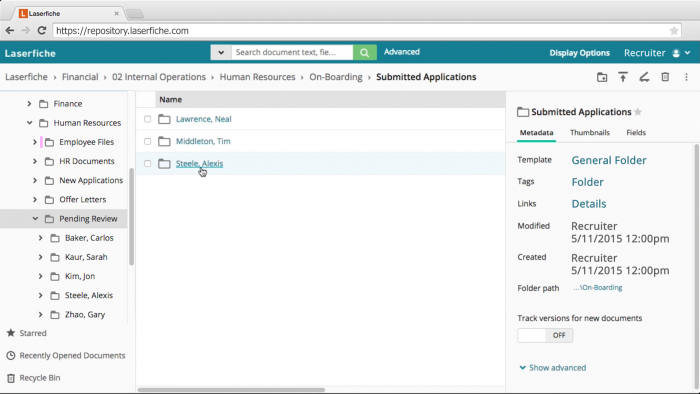Click the On-Boarding folder path link
This screenshot has width=700, height=394.
(x=598, y=288)
